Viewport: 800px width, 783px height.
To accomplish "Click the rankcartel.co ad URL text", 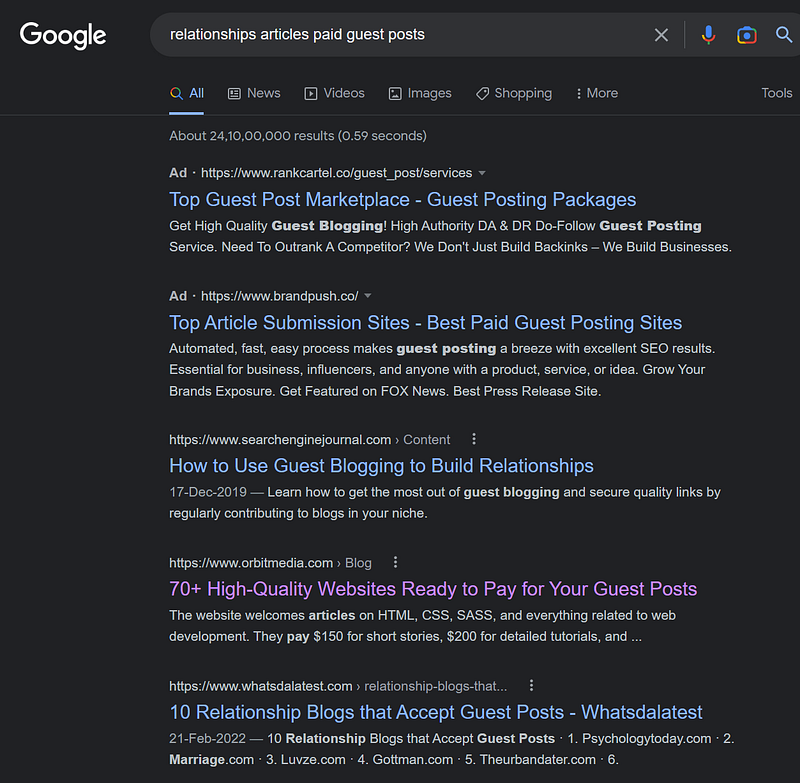I will (x=336, y=173).
